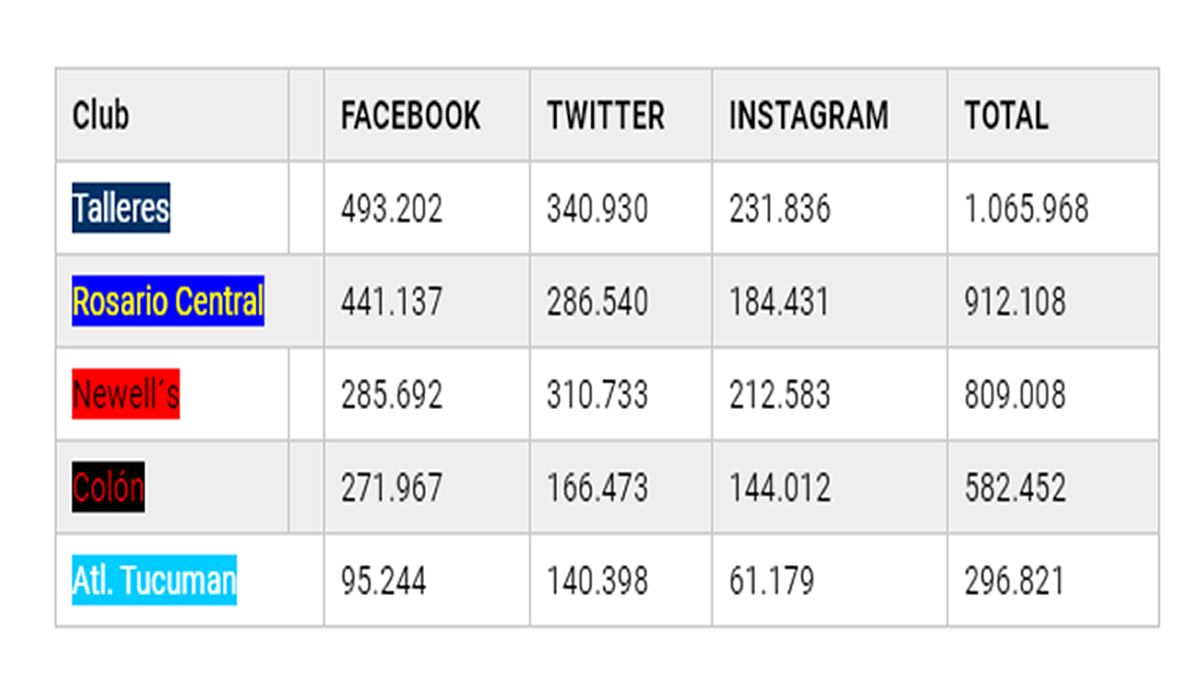
Task: Select the light-blue Atl. Tucuman label
Action: coord(154,581)
